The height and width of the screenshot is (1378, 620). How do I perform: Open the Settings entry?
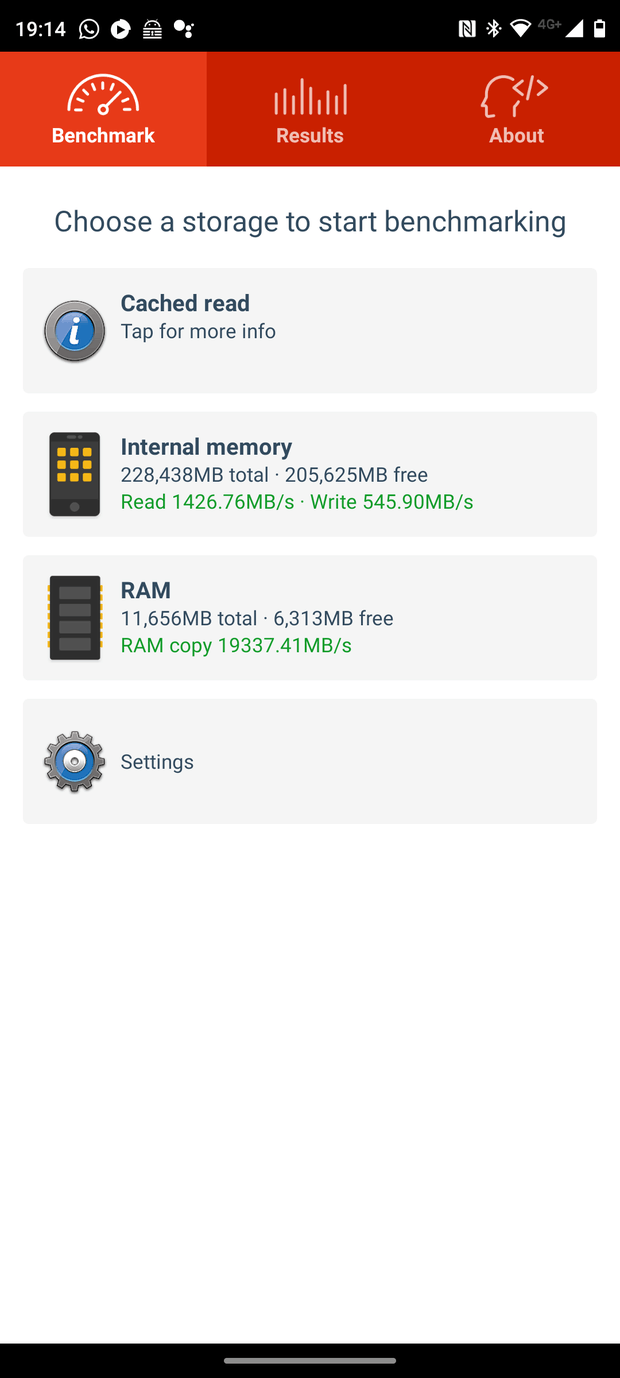tap(310, 762)
